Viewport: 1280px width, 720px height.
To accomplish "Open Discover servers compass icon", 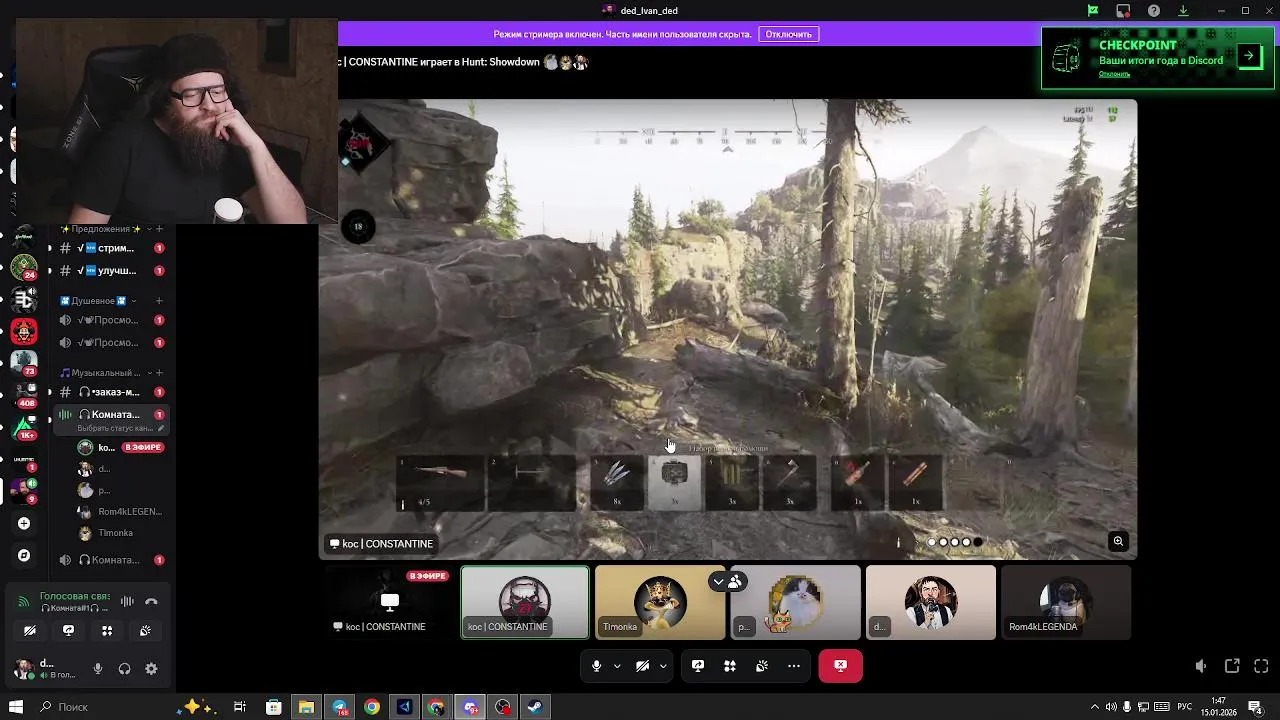I will click(x=24, y=555).
